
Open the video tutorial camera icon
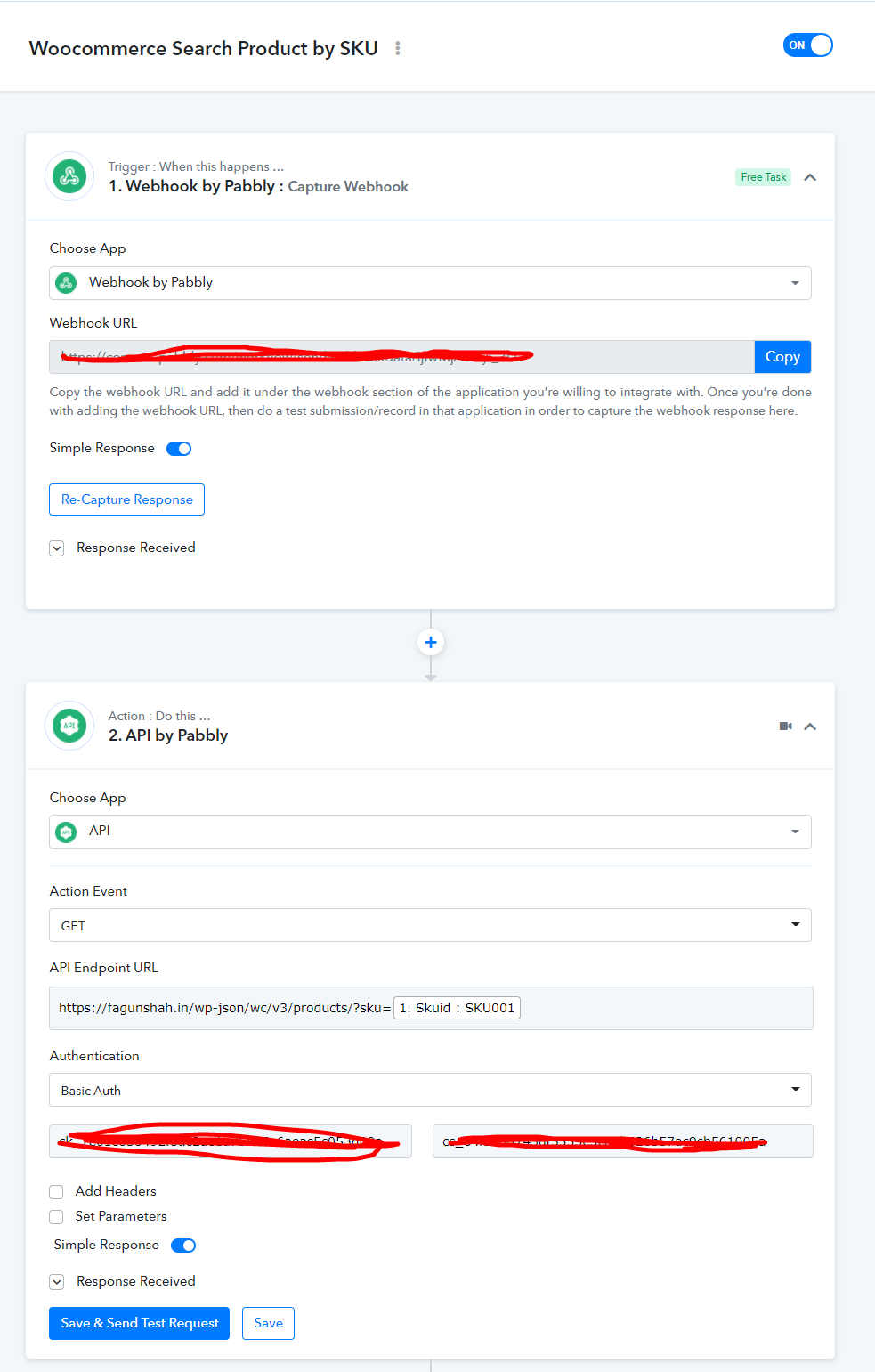(x=785, y=727)
